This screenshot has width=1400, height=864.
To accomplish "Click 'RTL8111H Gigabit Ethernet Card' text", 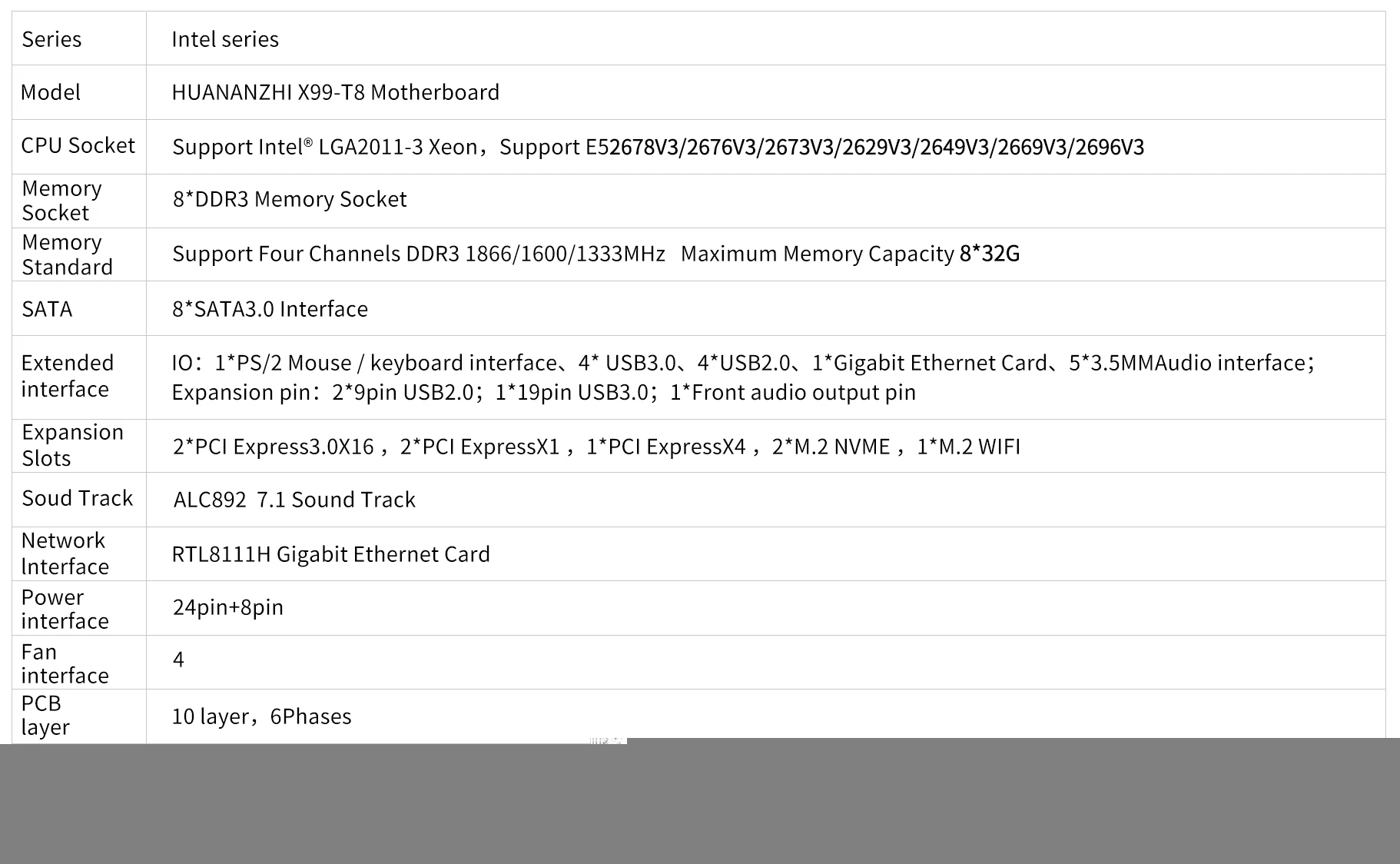I will [331, 554].
